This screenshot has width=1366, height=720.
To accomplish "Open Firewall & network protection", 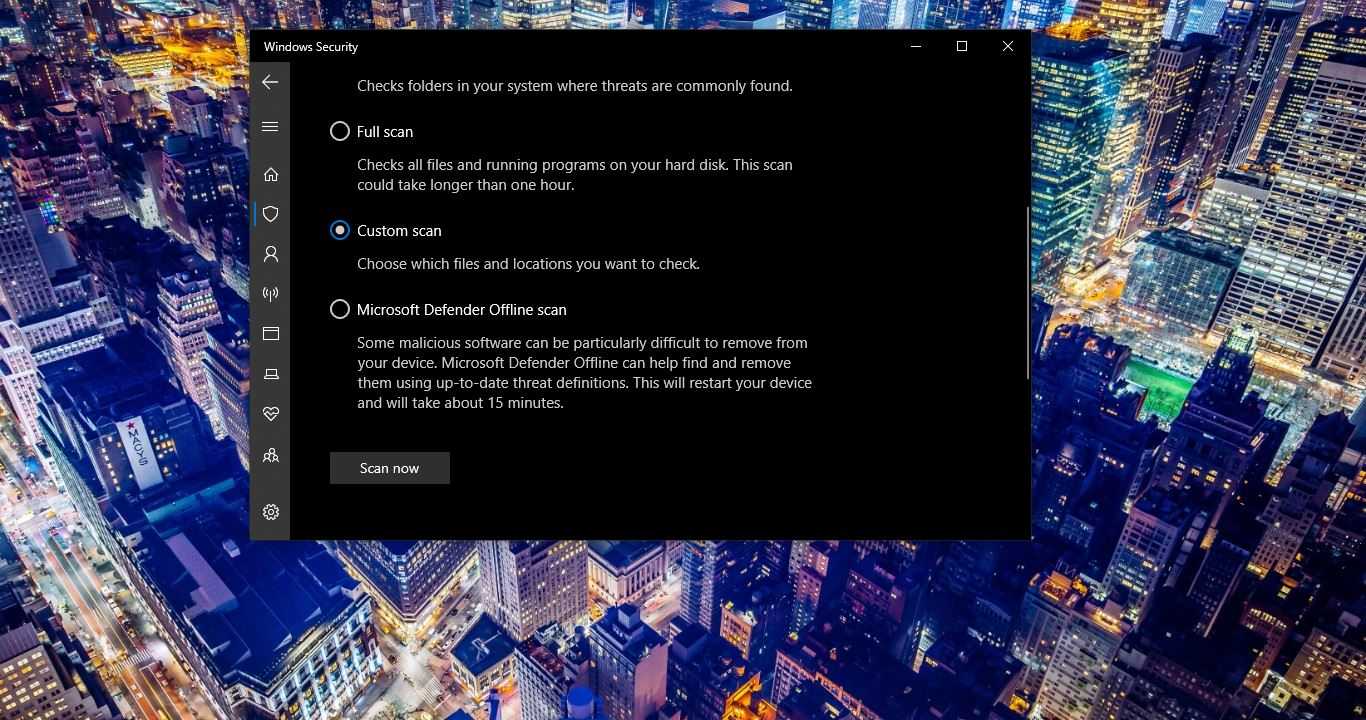I will 270,293.
